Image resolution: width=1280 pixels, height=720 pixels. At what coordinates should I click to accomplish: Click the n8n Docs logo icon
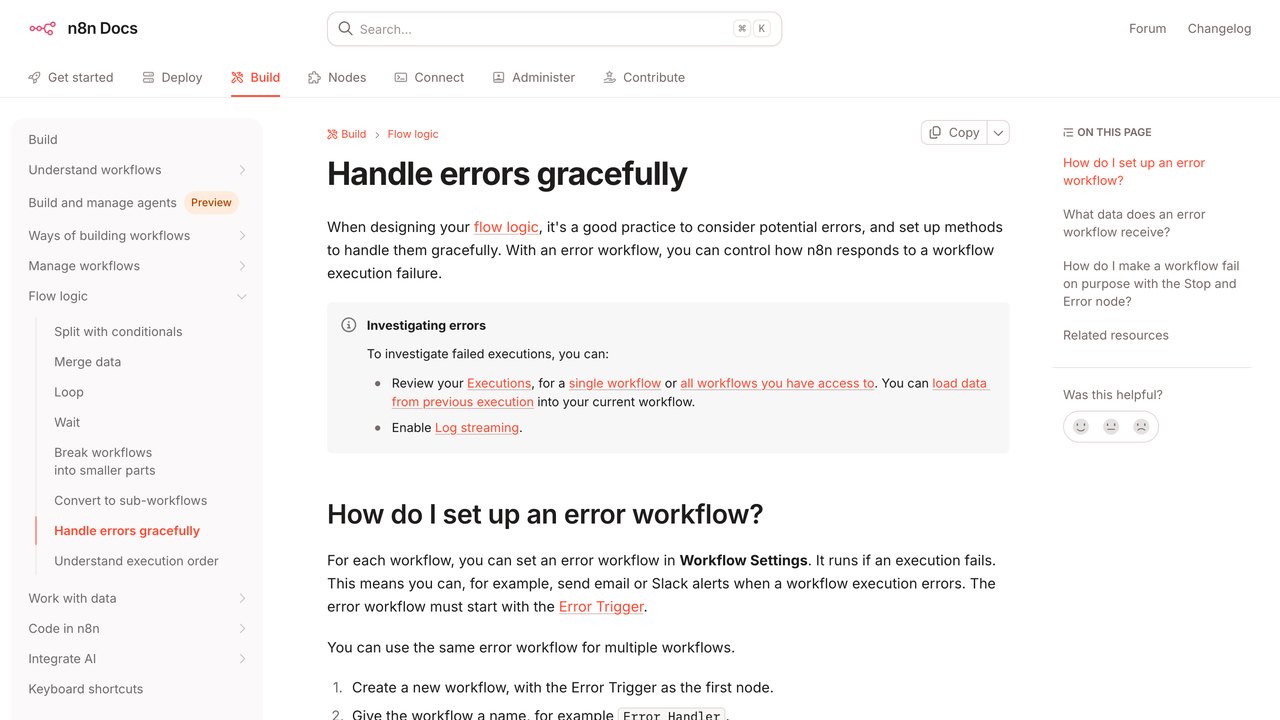pos(42,28)
